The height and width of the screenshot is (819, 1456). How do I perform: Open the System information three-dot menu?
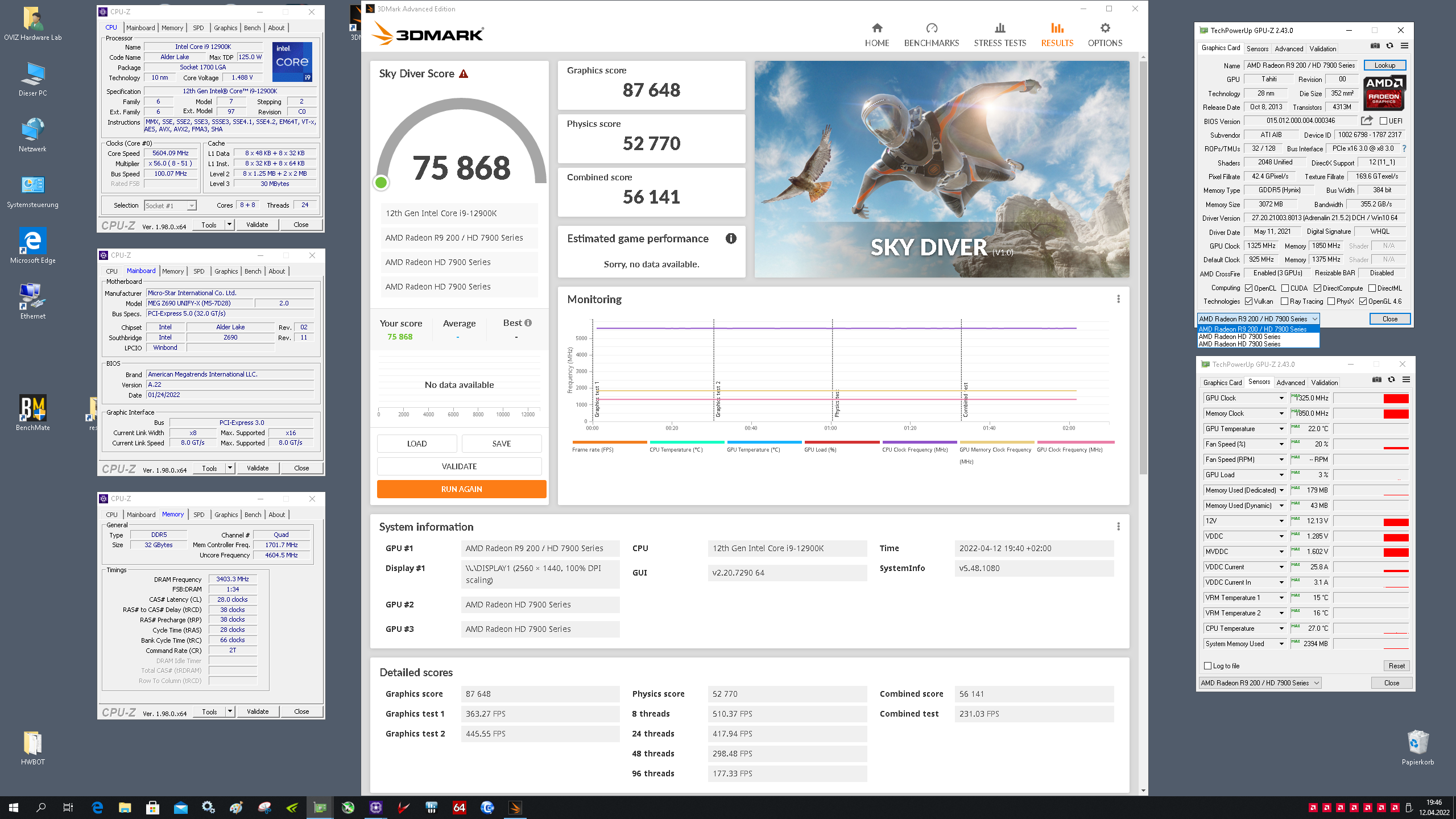click(x=1118, y=527)
